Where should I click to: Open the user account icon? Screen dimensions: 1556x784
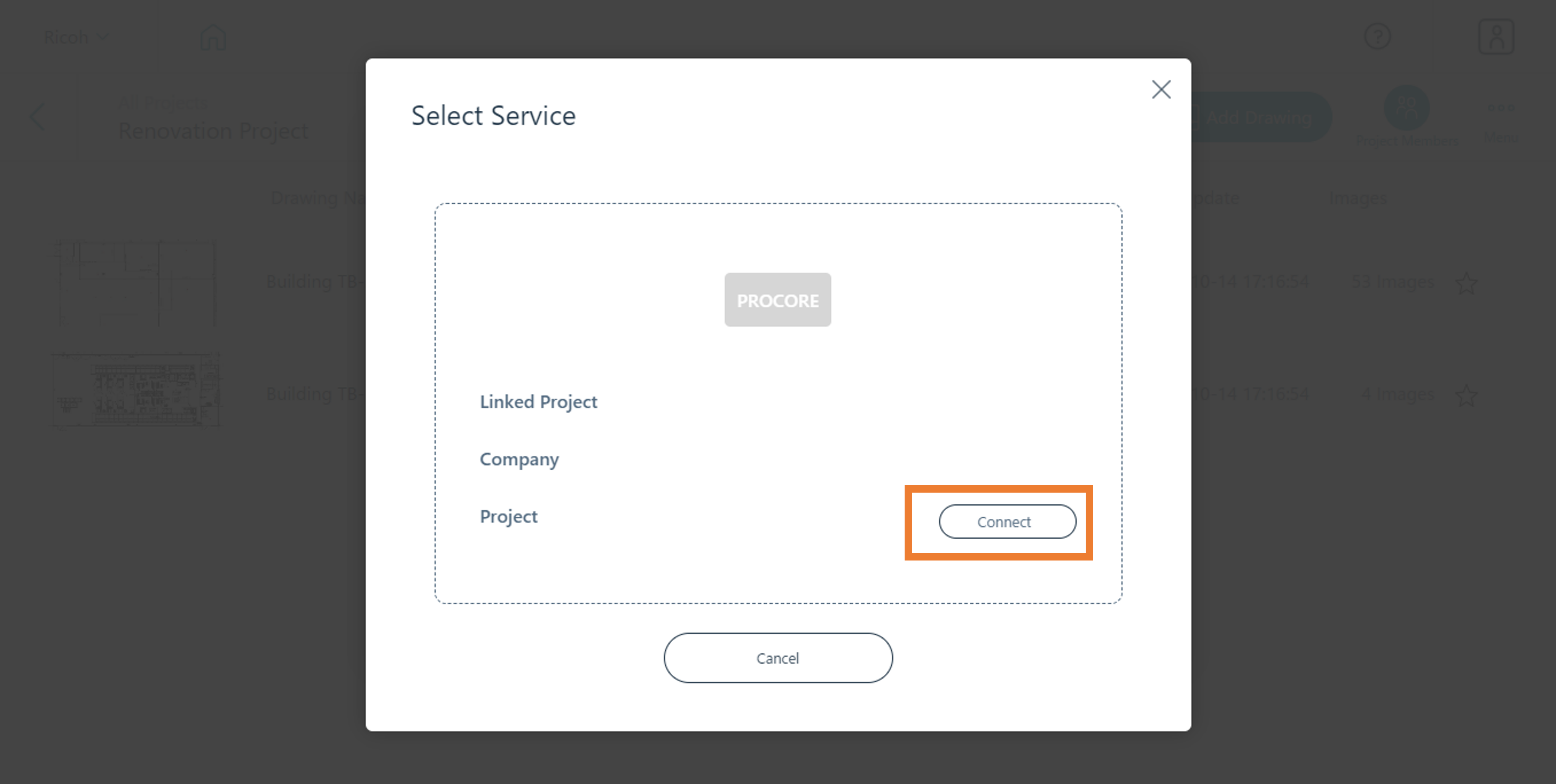tap(1496, 36)
